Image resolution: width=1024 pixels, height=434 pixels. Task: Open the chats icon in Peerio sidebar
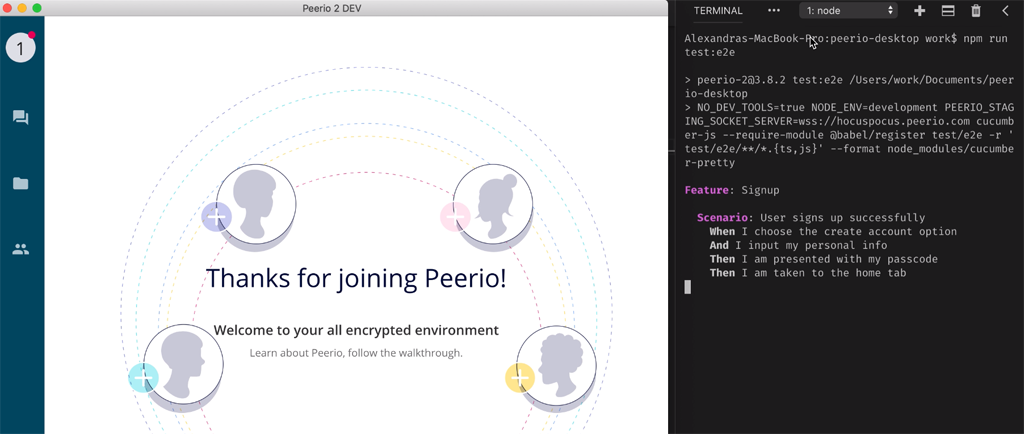(21, 118)
